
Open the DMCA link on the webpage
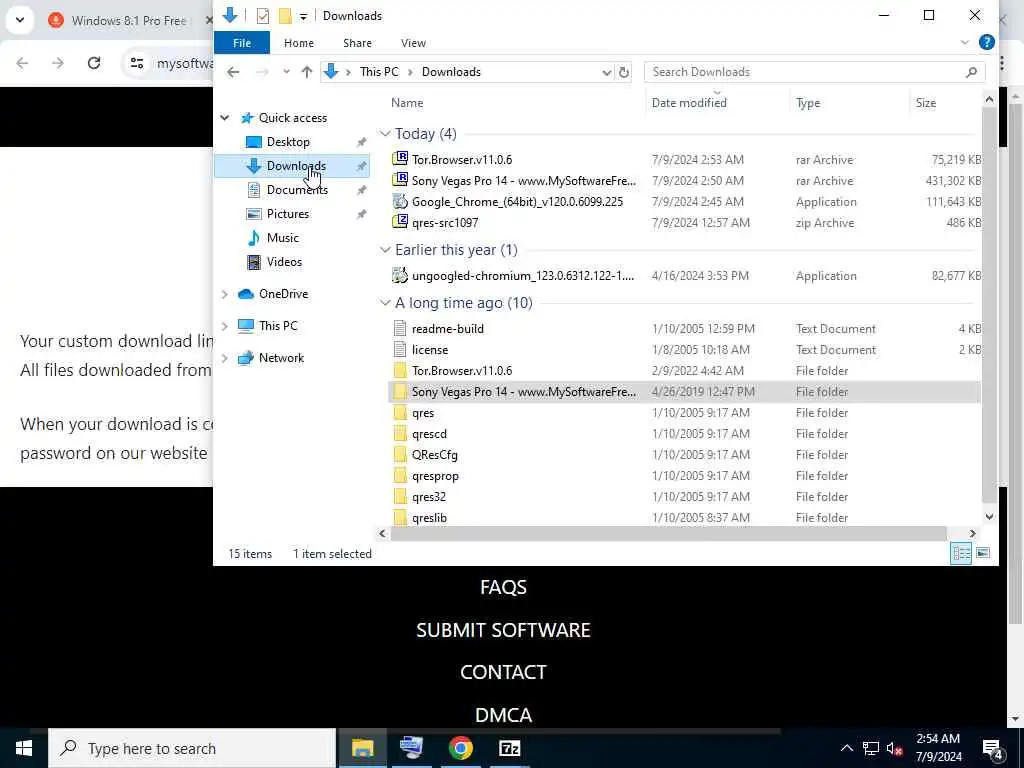[x=503, y=714]
